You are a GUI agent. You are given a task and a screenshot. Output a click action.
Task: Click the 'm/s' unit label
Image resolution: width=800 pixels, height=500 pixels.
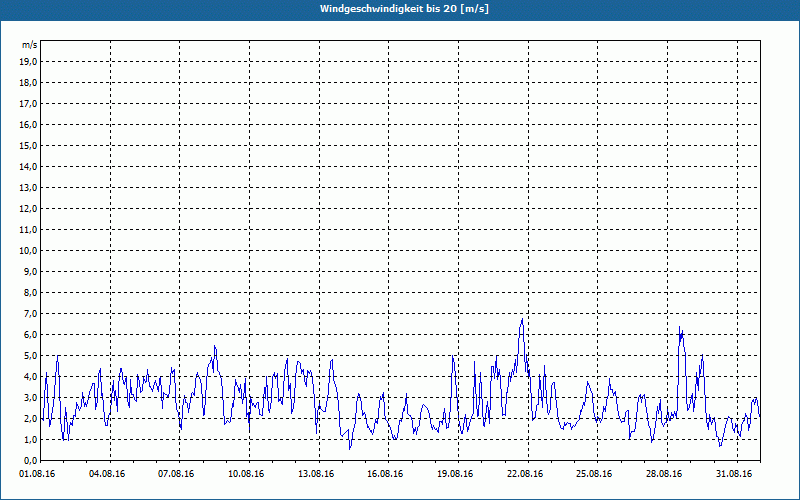30,45
